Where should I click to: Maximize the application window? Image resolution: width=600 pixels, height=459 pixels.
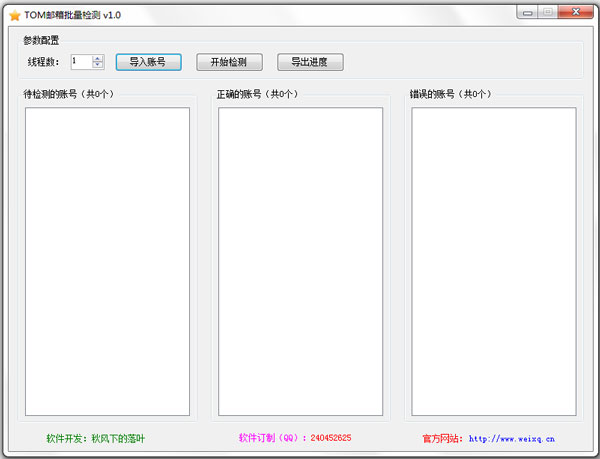548,12
